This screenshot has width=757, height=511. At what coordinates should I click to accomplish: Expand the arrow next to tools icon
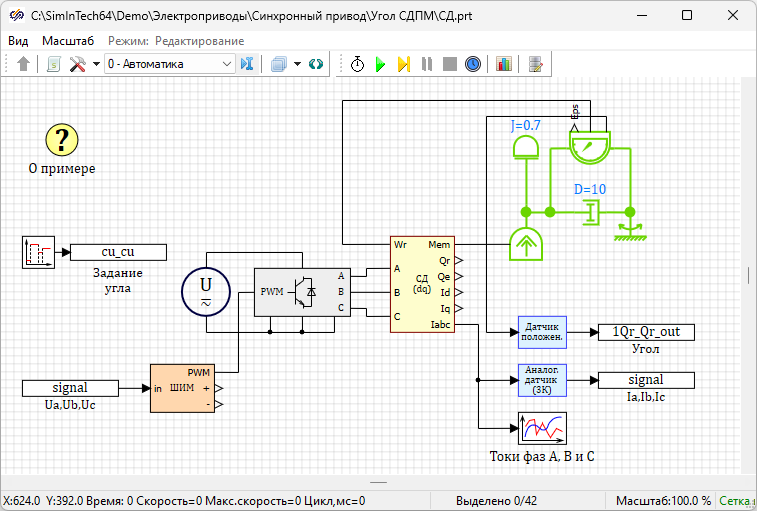coord(96,64)
